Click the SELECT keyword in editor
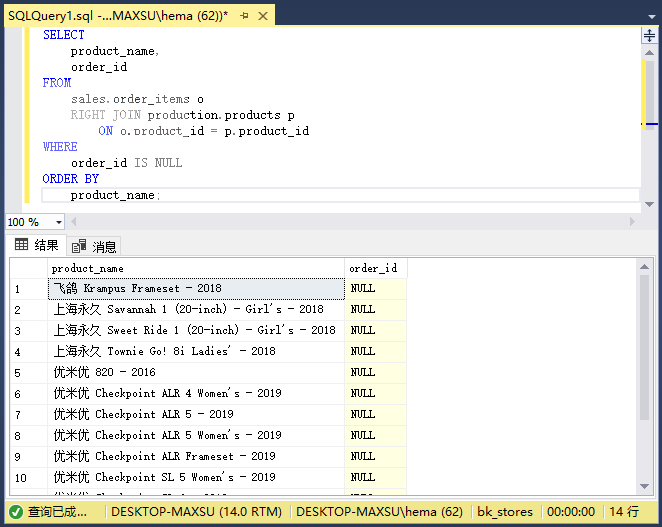Screen dimensions: 662x527 point(64,35)
